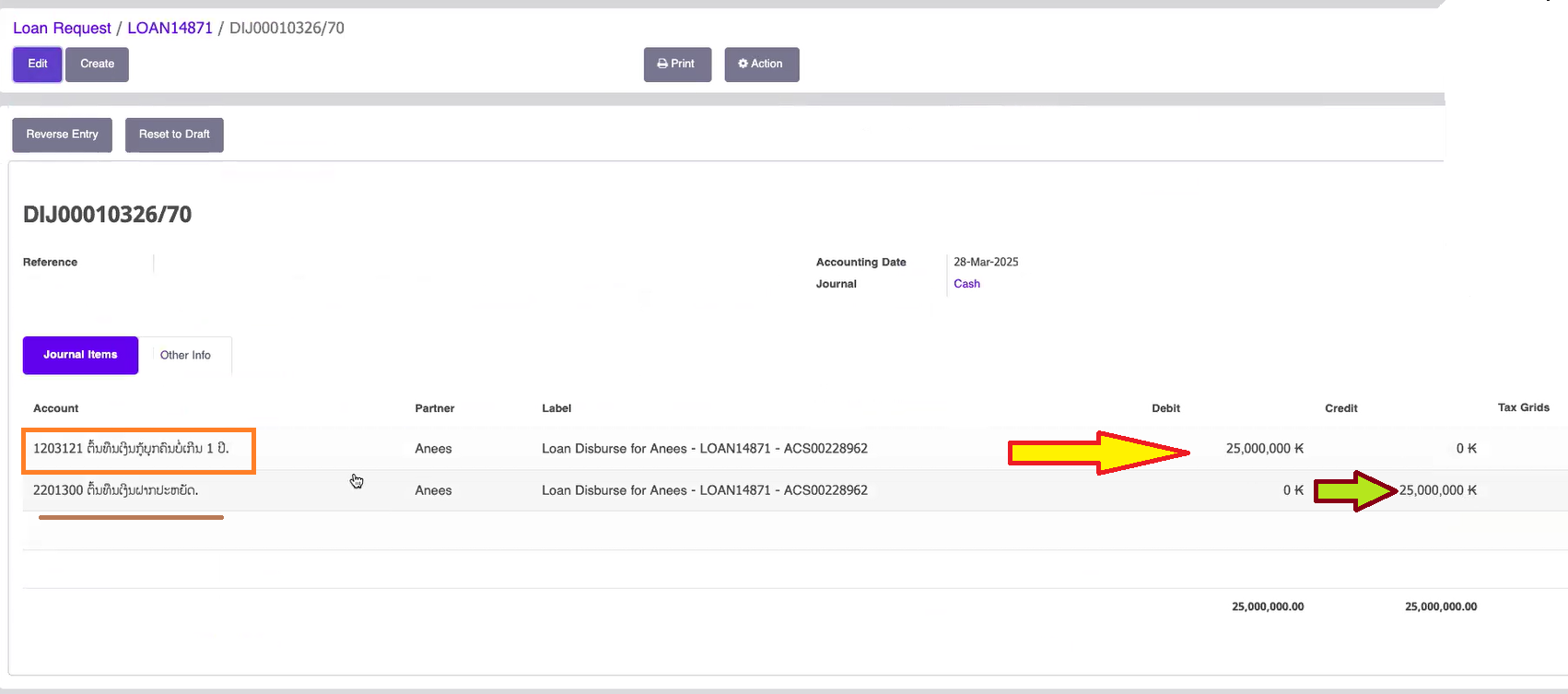This screenshot has height=694, width=1568.
Task: Click the Tax Grids column header
Action: click(1523, 407)
